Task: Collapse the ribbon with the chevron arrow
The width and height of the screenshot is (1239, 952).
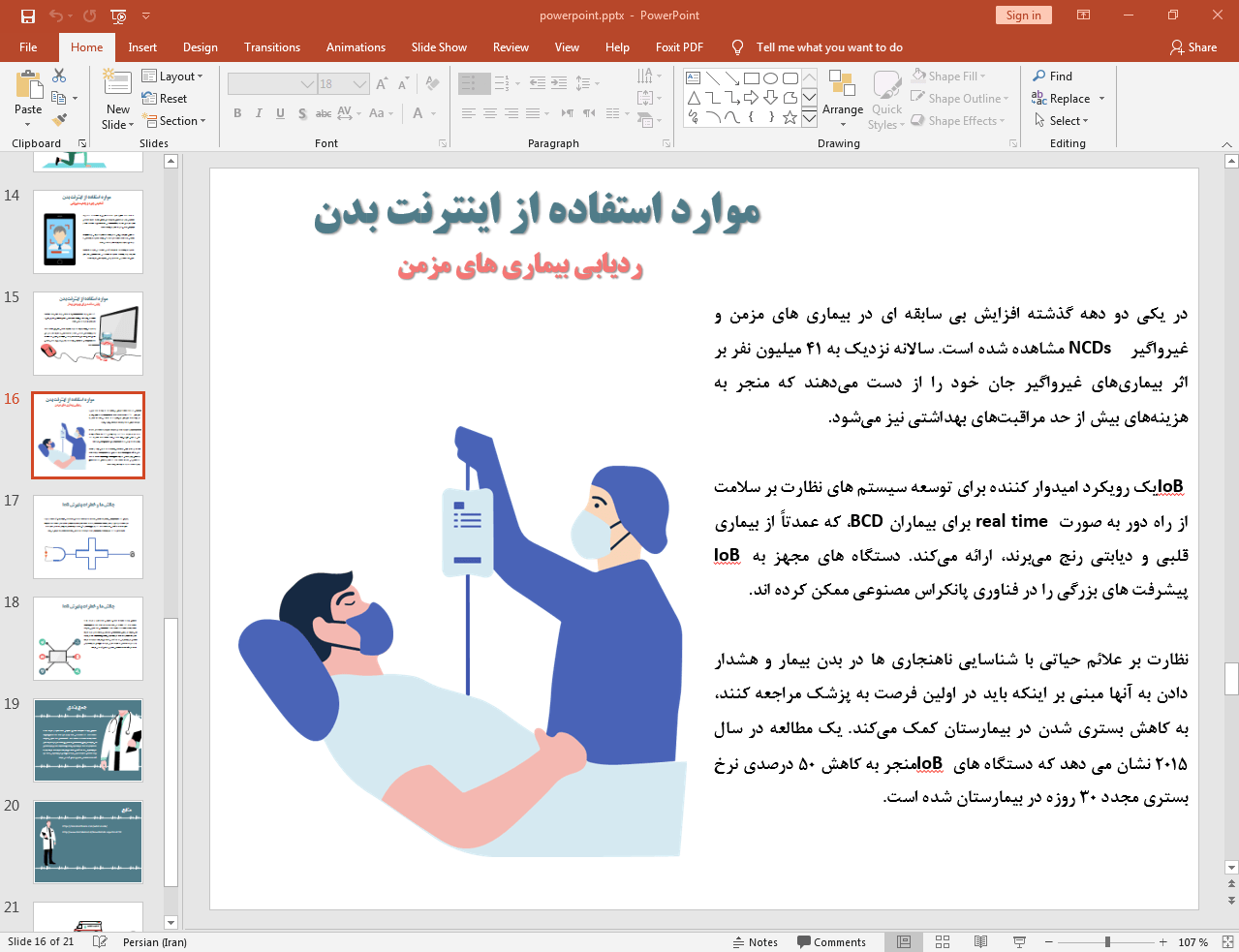Action: coord(1226,144)
